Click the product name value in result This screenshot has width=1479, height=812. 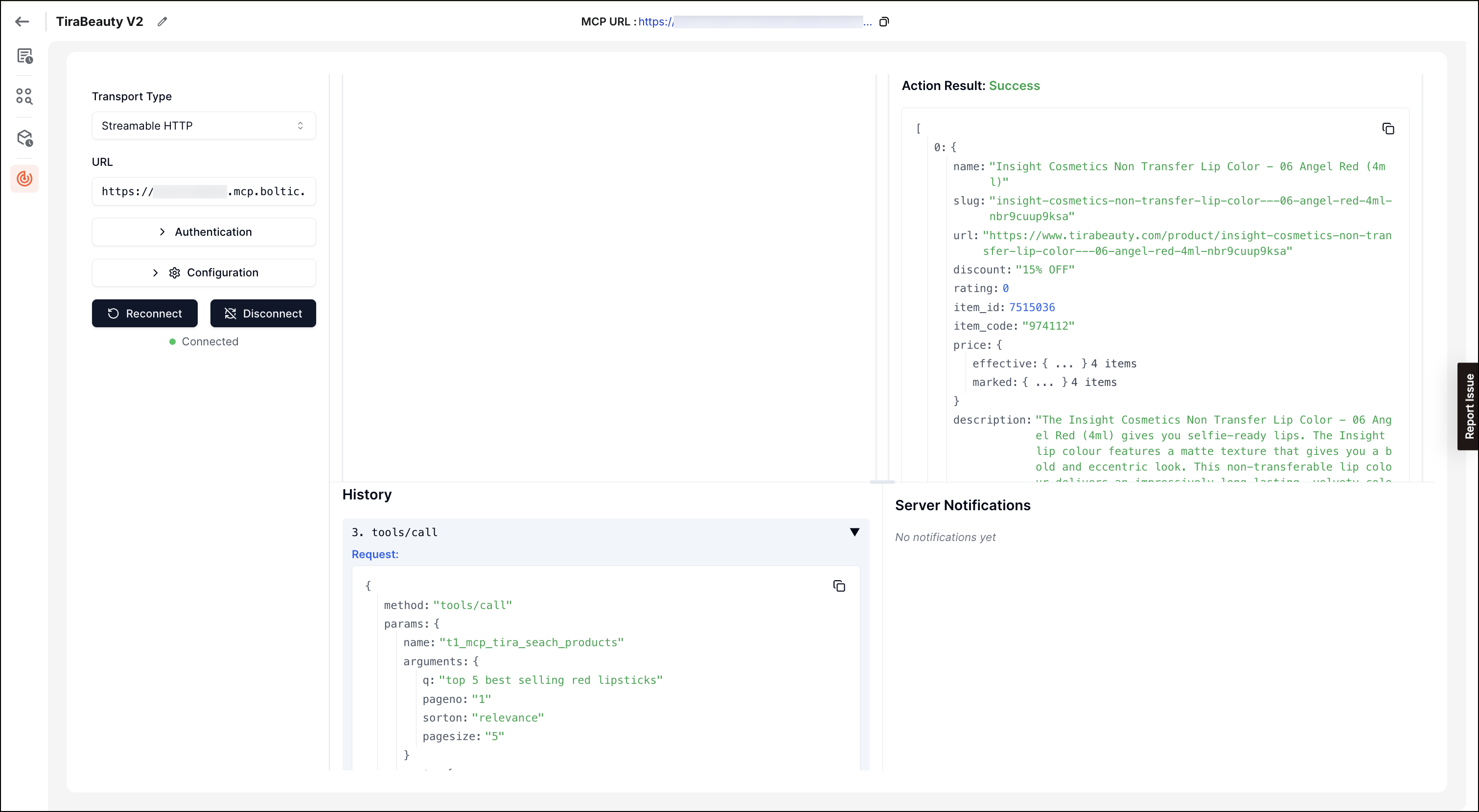pos(1187,174)
